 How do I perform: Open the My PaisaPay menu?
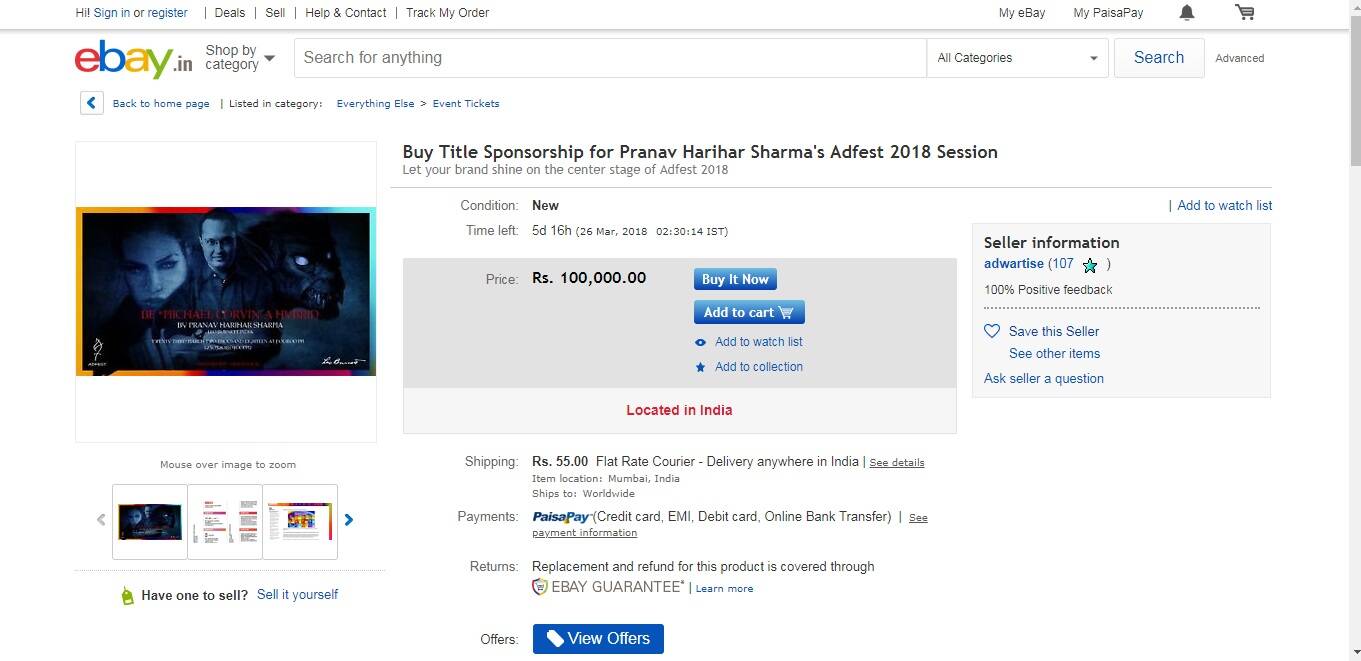pyautogui.click(x=1108, y=13)
